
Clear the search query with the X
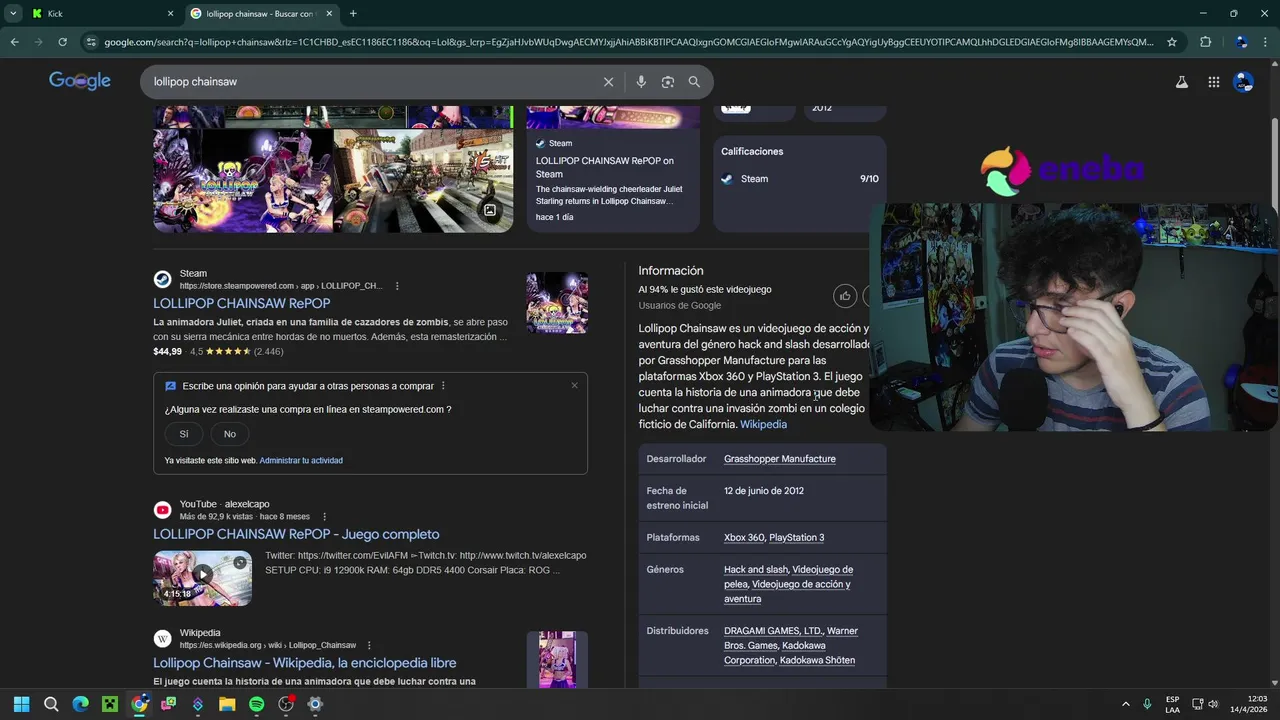(x=608, y=82)
